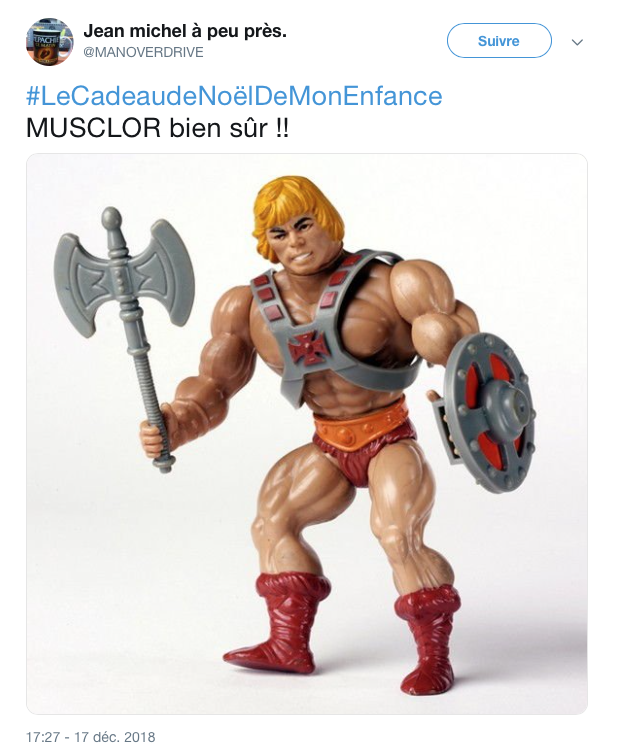Click the figure's blond-haired head
The image size is (619, 756).
tap(298, 225)
